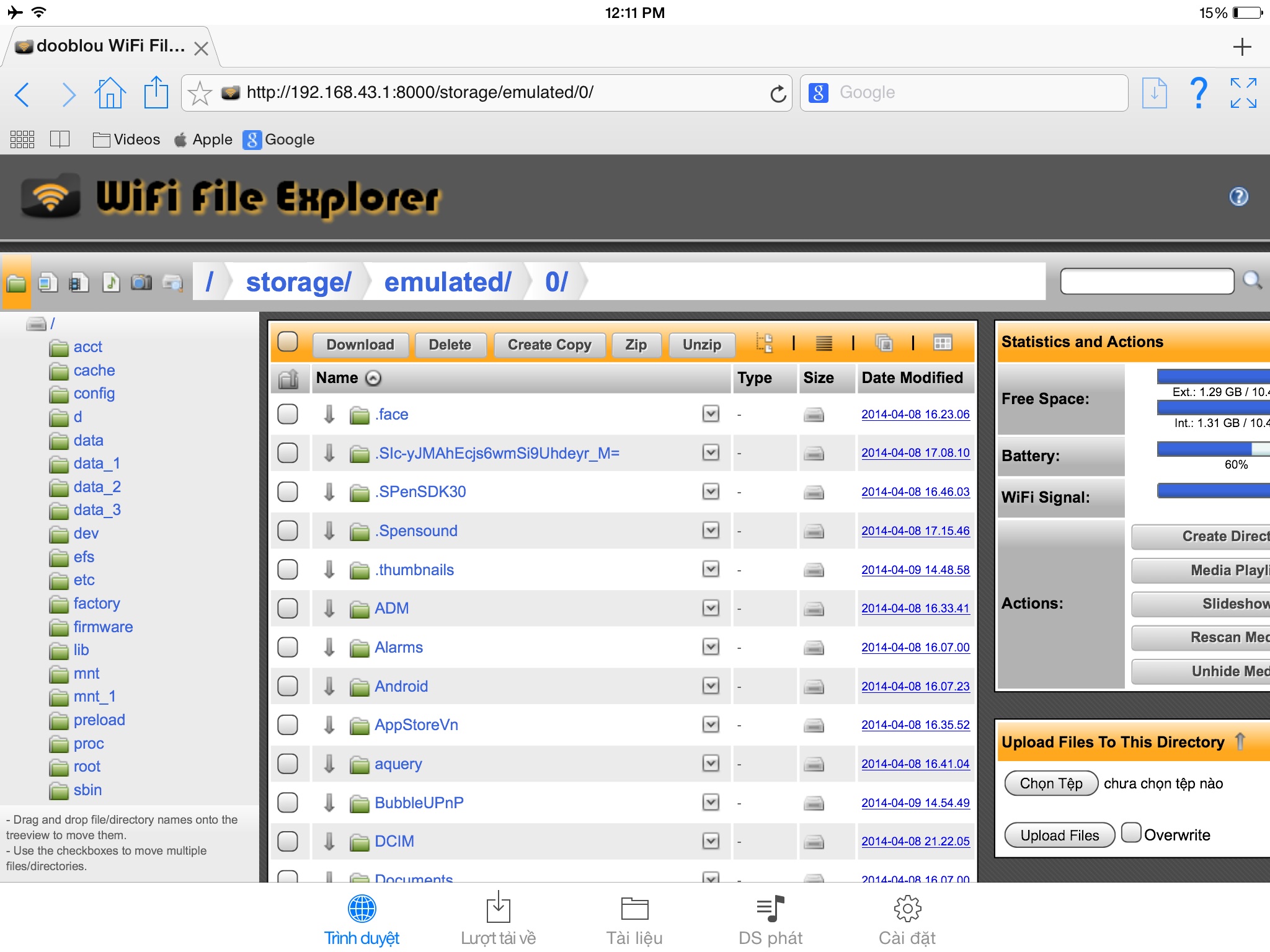
Task: Open the browser question mark help icon
Action: [1199, 93]
